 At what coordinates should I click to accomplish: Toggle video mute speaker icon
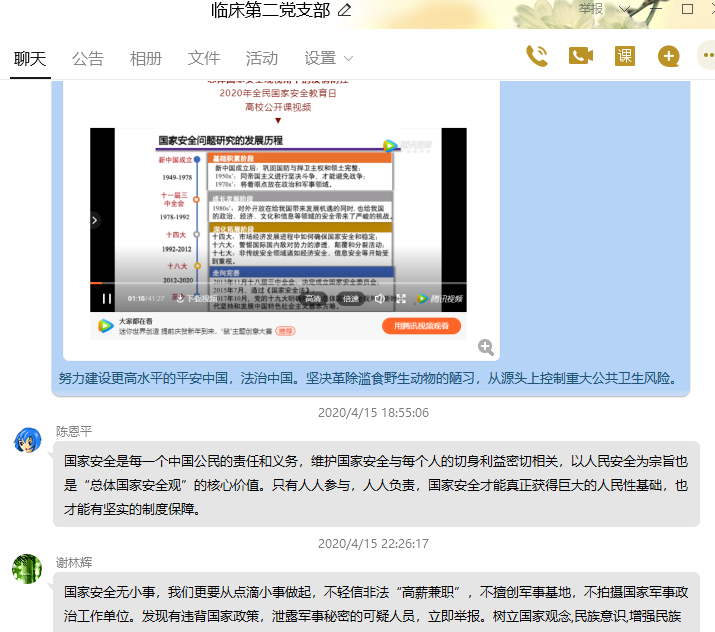click(x=380, y=298)
